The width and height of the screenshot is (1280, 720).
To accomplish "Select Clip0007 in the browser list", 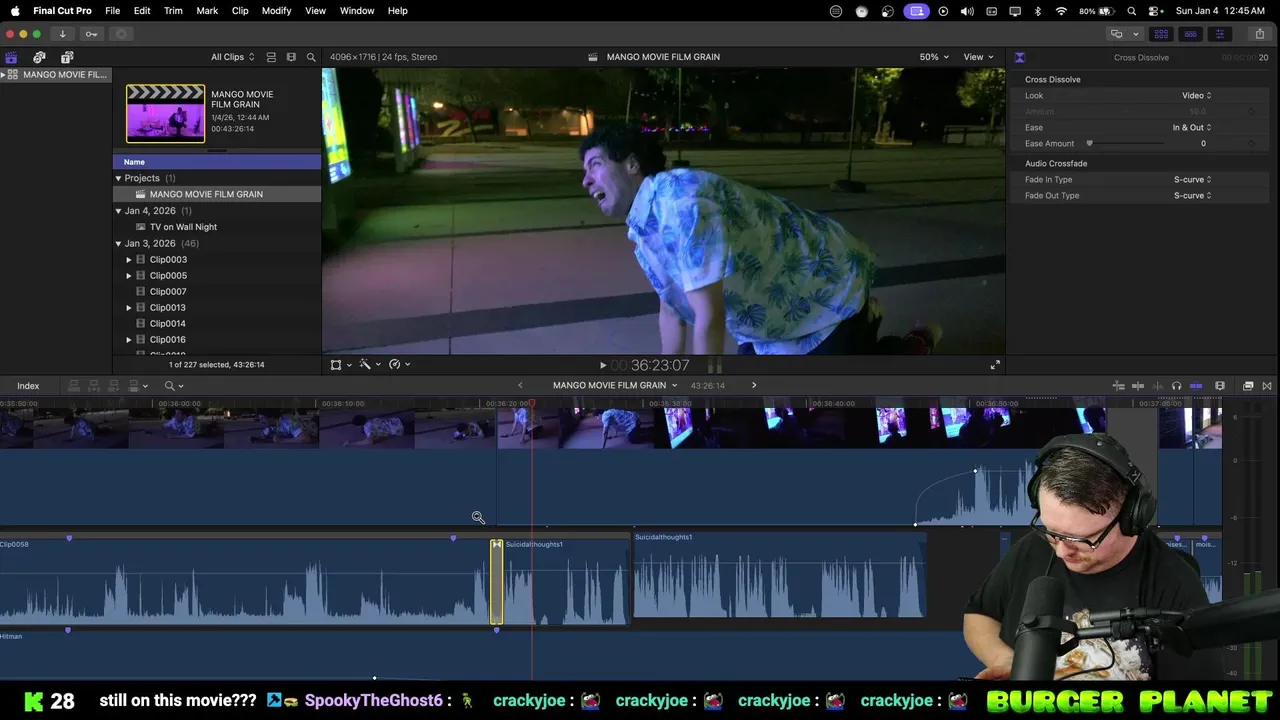I will click(x=168, y=292).
